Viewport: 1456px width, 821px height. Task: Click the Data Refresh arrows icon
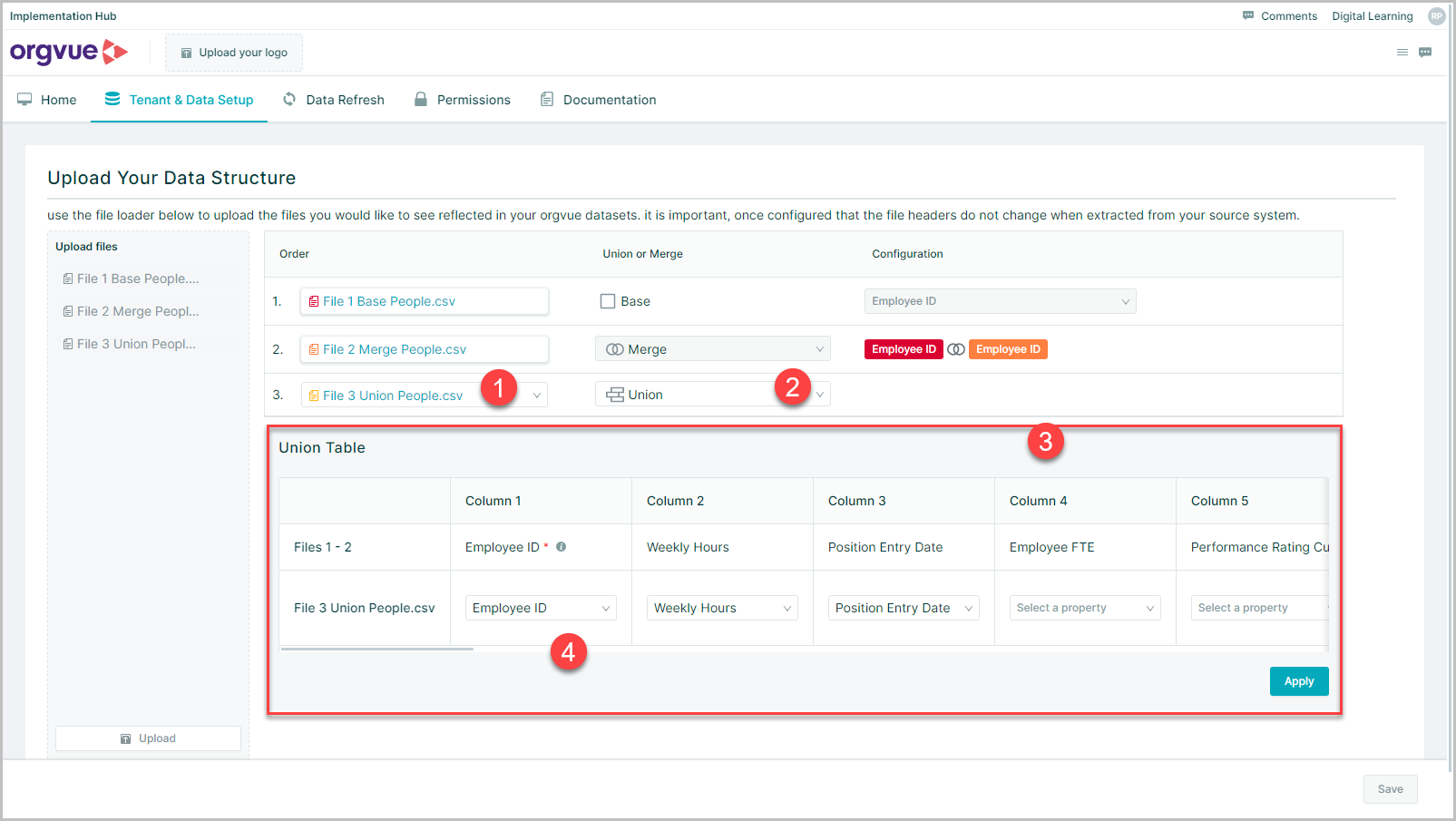(x=289, y=99)
